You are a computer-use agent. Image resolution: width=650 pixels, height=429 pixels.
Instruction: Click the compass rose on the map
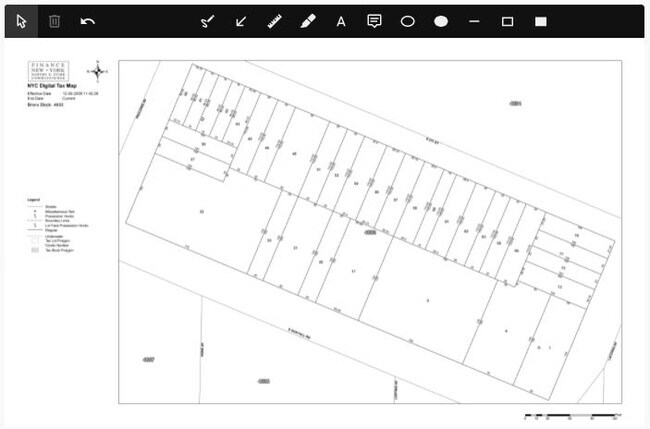[x=98, y=69]
